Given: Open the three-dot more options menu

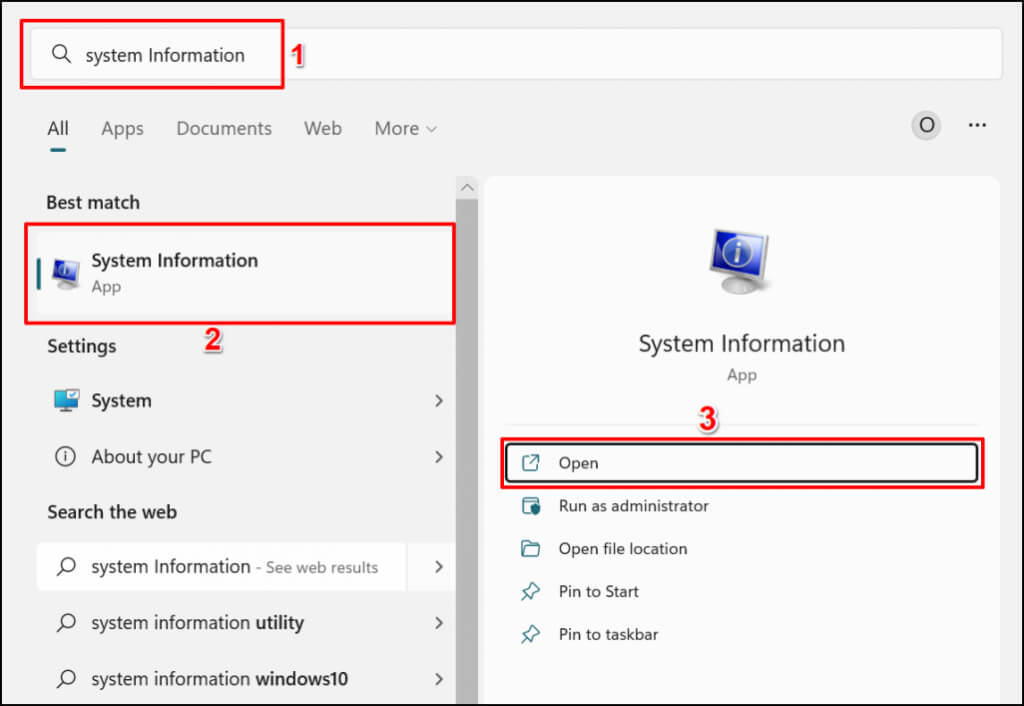Looking at the screenshot, I should [977, 126].
